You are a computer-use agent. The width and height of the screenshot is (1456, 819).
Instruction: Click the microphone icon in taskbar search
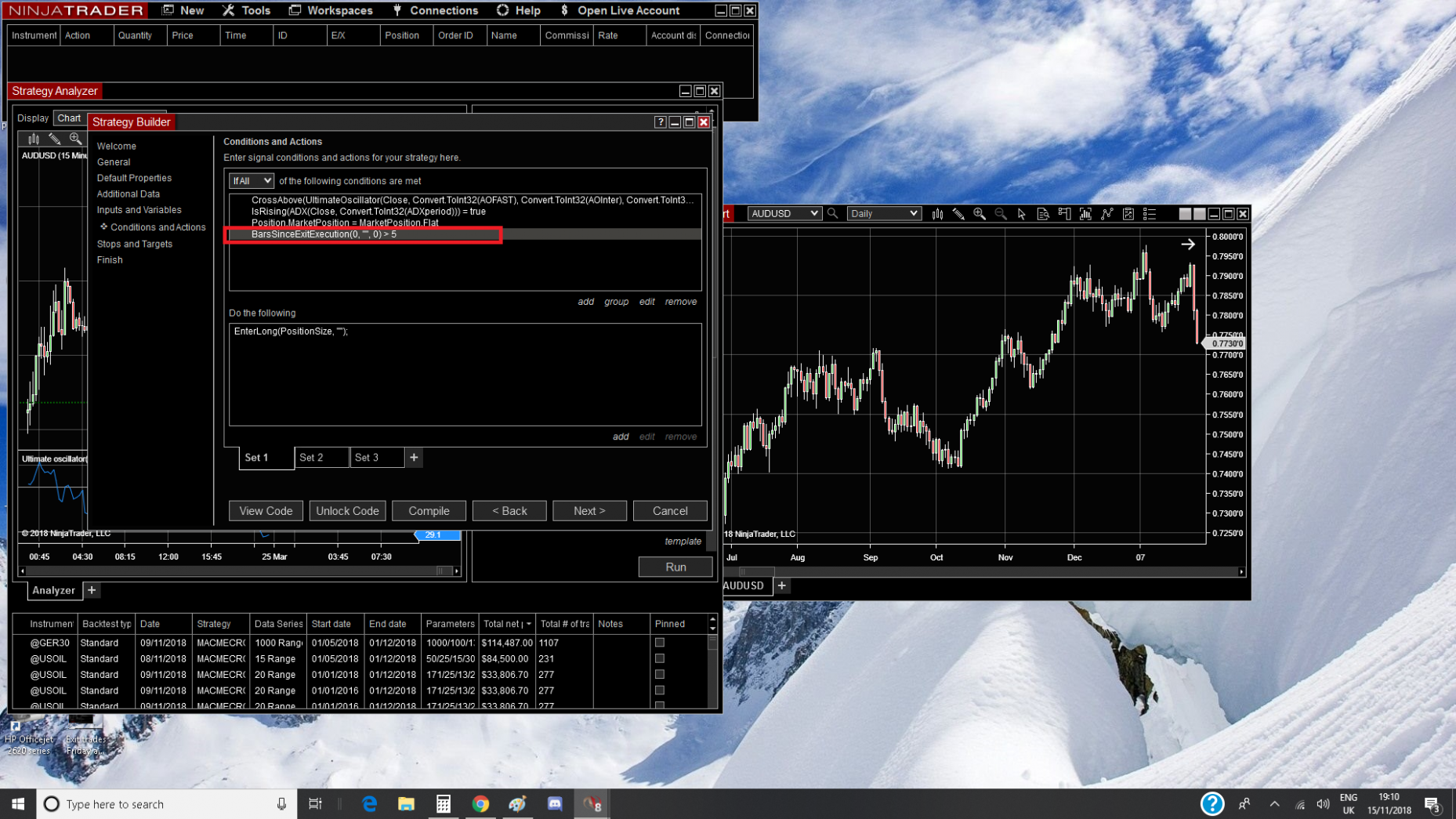click(281, 804)
